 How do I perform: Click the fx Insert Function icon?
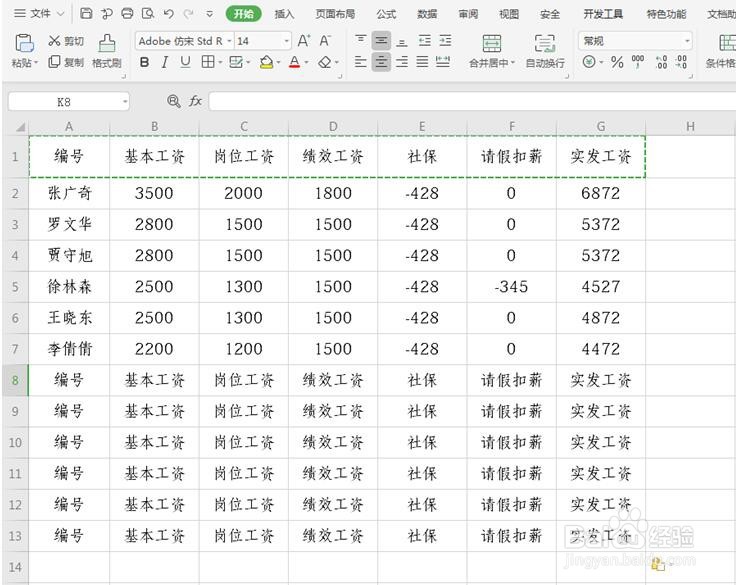click(x=195, y=101)
